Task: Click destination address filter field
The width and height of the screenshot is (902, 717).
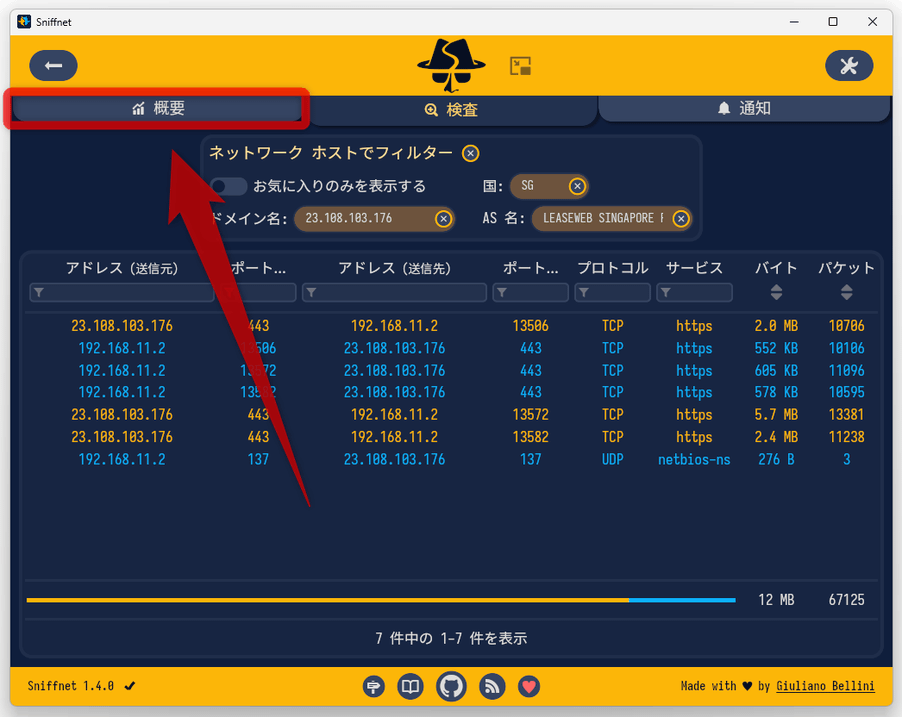Action: (x=394, y=292)
